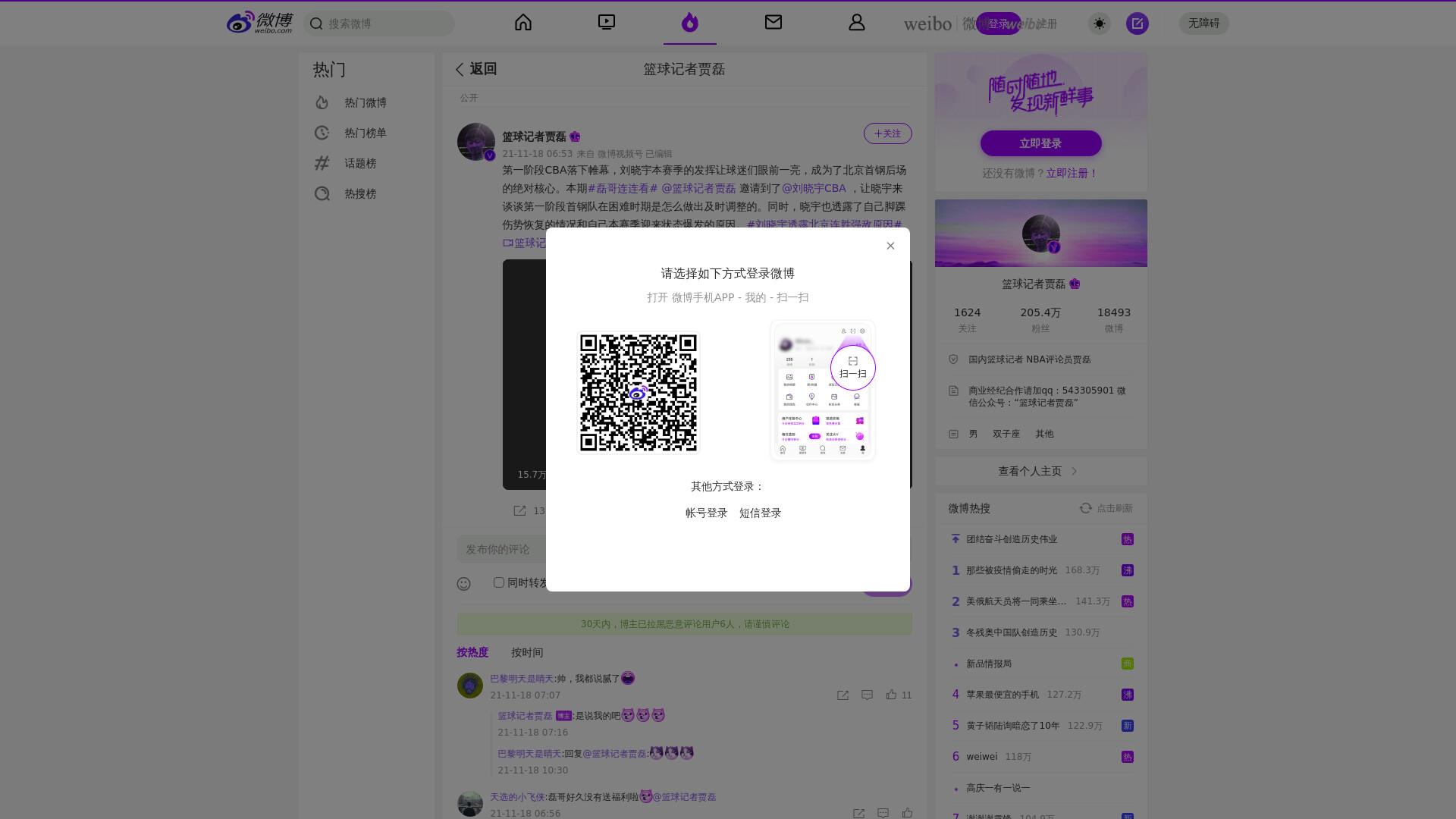Open profile card avatar of 篮球记者贾磊

(x=1041, y=234)
